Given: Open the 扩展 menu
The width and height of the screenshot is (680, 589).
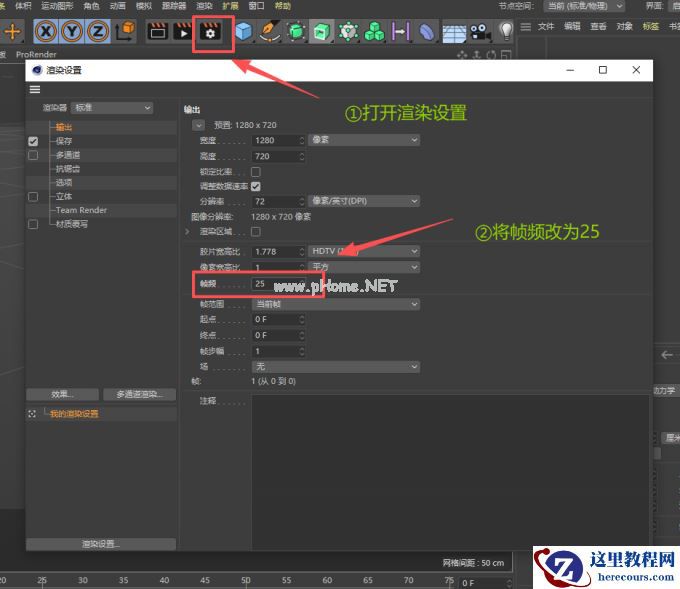Looking at the screenshot, I should coord(230,6).
